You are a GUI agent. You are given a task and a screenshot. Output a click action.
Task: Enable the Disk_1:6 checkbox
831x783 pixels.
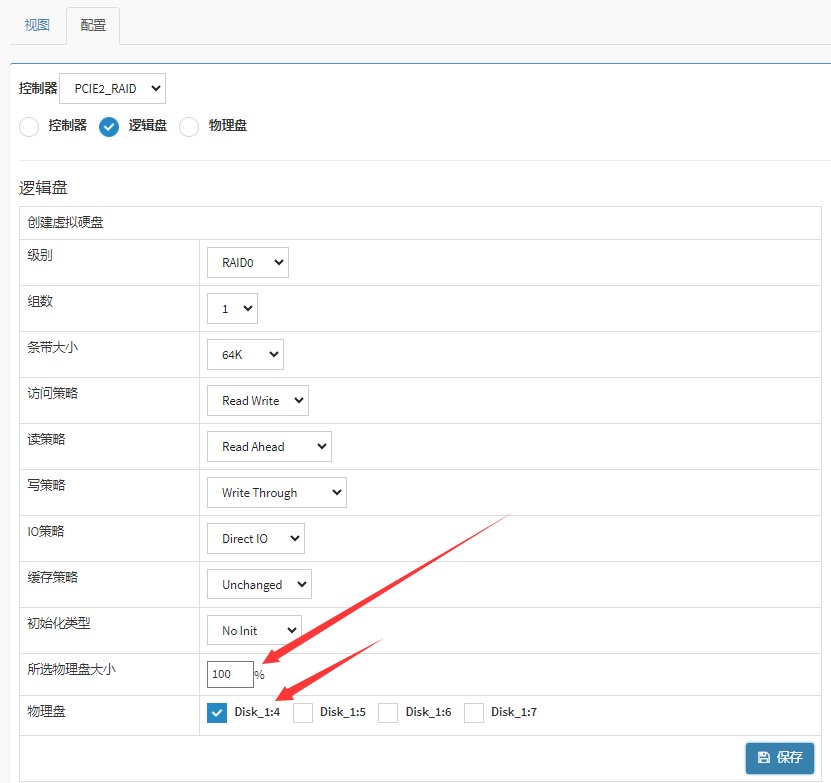[x=388, y=713]
